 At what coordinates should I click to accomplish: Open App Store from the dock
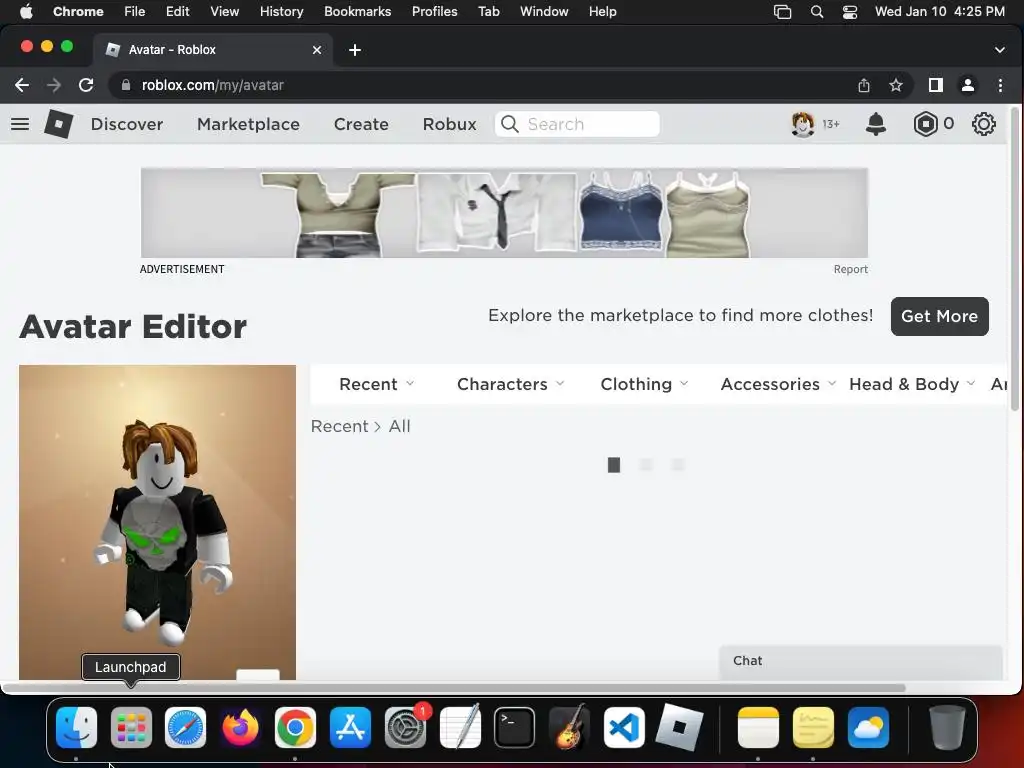[350, 728]
